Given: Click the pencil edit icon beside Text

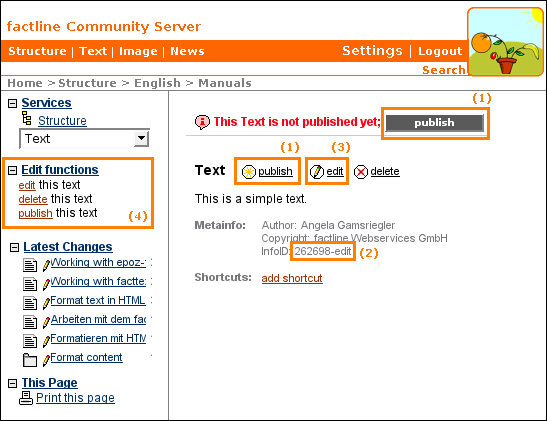Looking at the screenshot, I should pos(317,172).
